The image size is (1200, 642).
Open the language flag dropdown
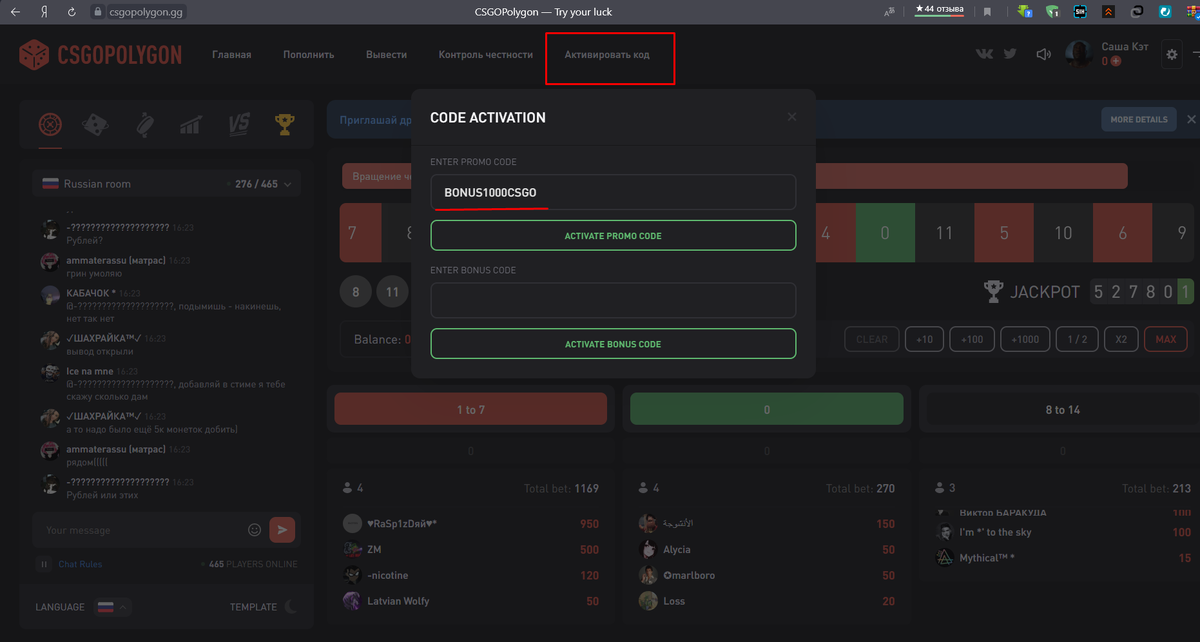[112, 606]
